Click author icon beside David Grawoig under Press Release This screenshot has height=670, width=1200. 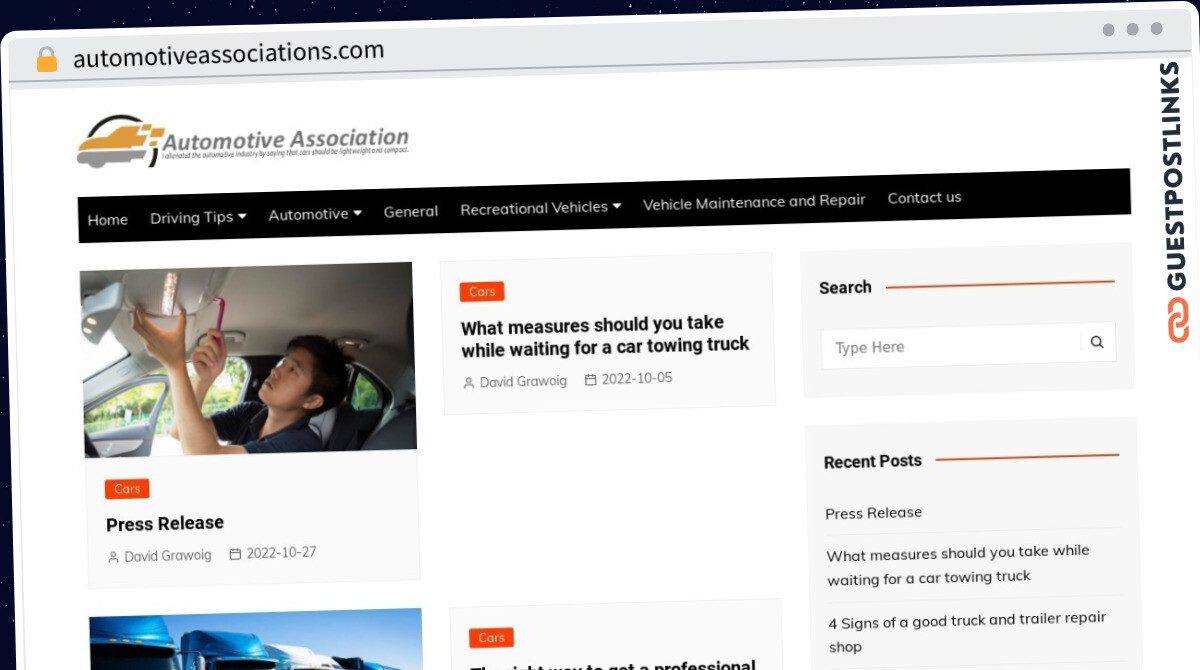pos(113,557)
